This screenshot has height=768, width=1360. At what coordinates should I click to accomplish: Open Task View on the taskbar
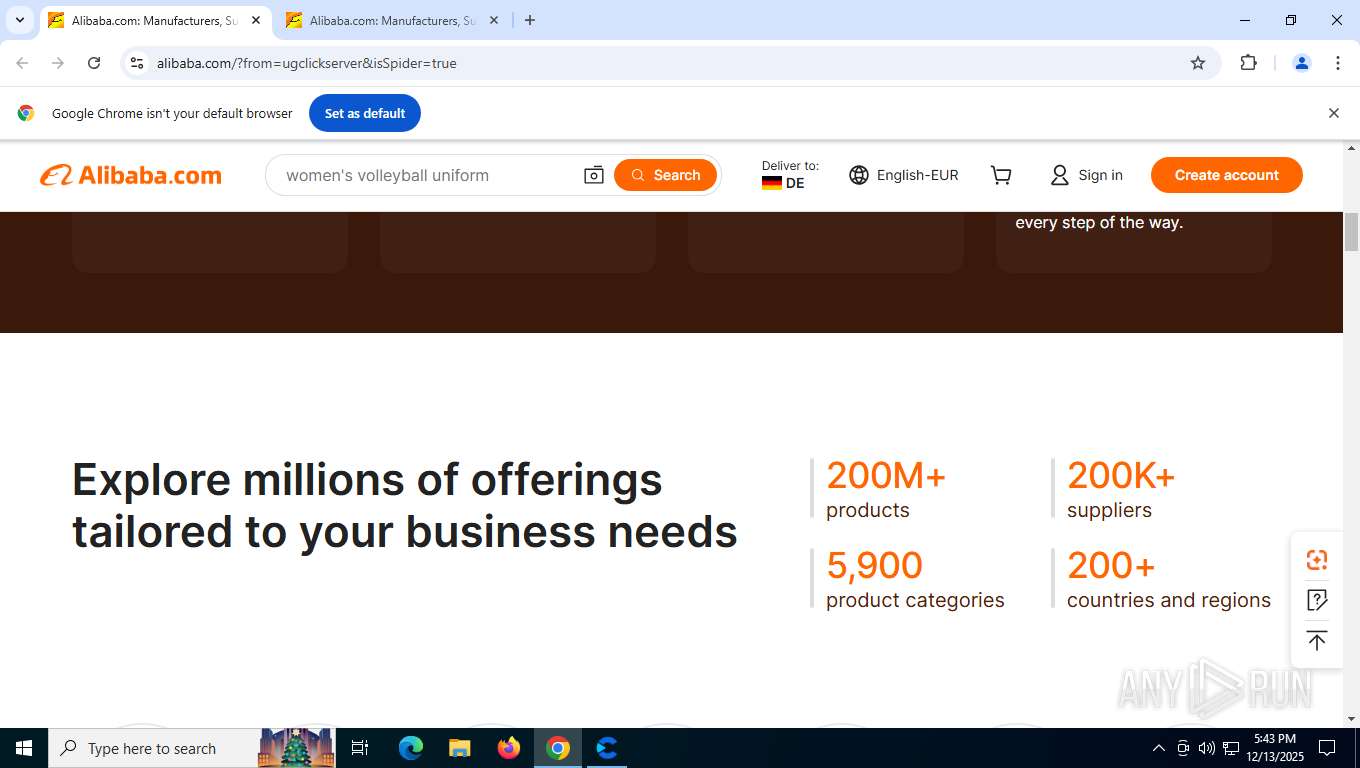pos(360,748)
